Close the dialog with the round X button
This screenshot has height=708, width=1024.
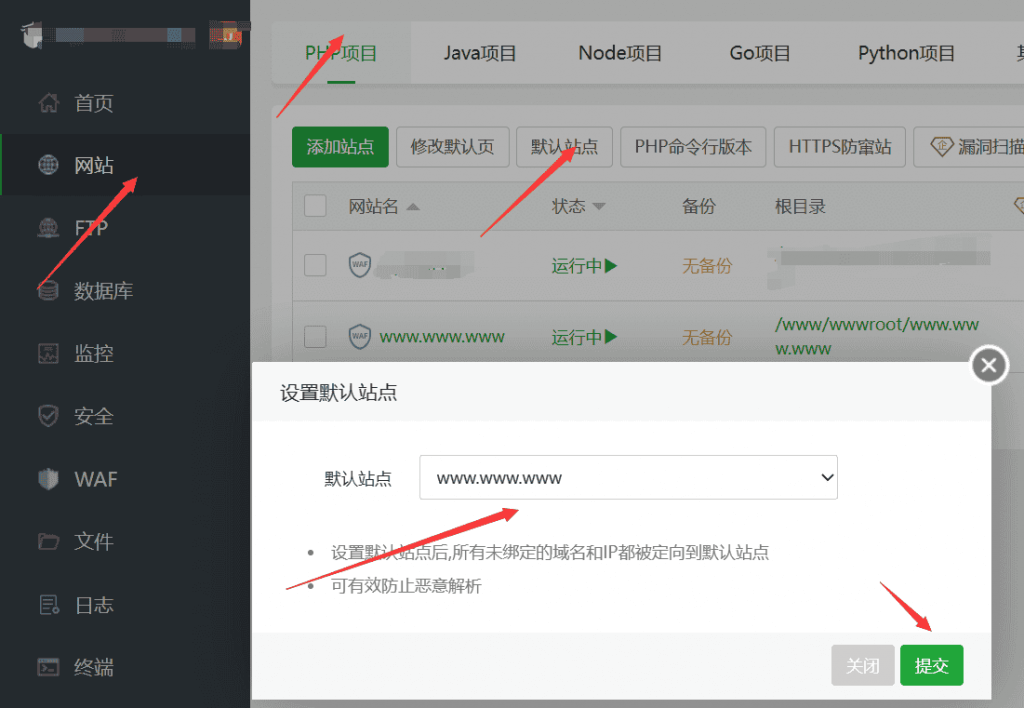[x=989, y=365]
